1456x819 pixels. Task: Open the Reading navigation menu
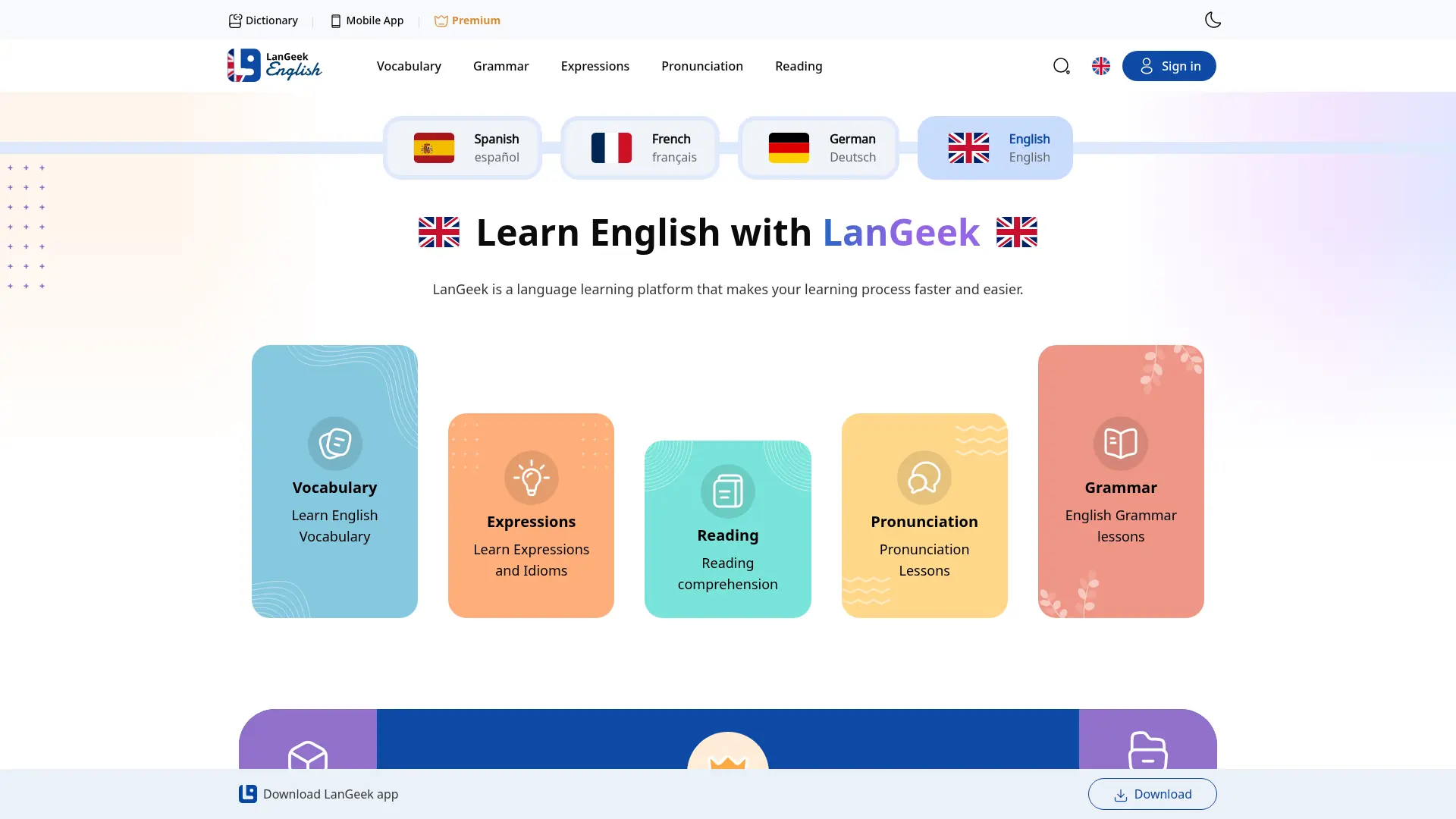tap(799, 66)
